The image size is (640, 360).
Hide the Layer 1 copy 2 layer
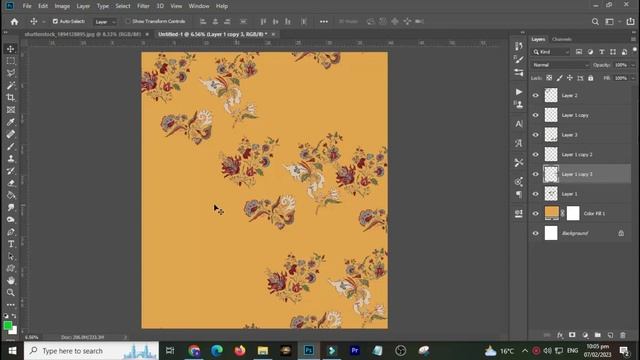pos(536,154)
